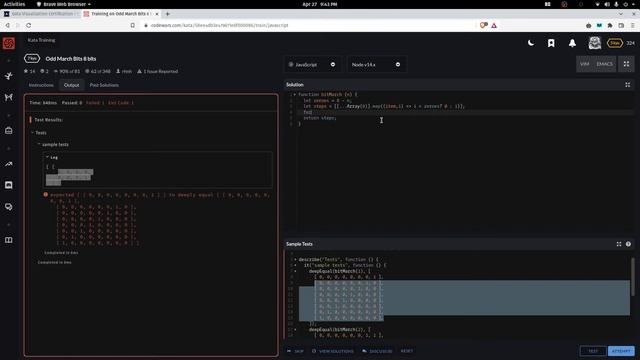Image resolution: width=640 pixels, height=360 pixels.
Task: Skip this kata
Action: (x=295, y=351)
